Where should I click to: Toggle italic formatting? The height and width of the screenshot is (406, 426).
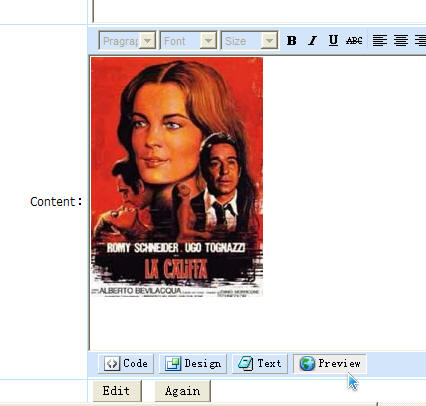pyautogui.click(x=312, y=40)
